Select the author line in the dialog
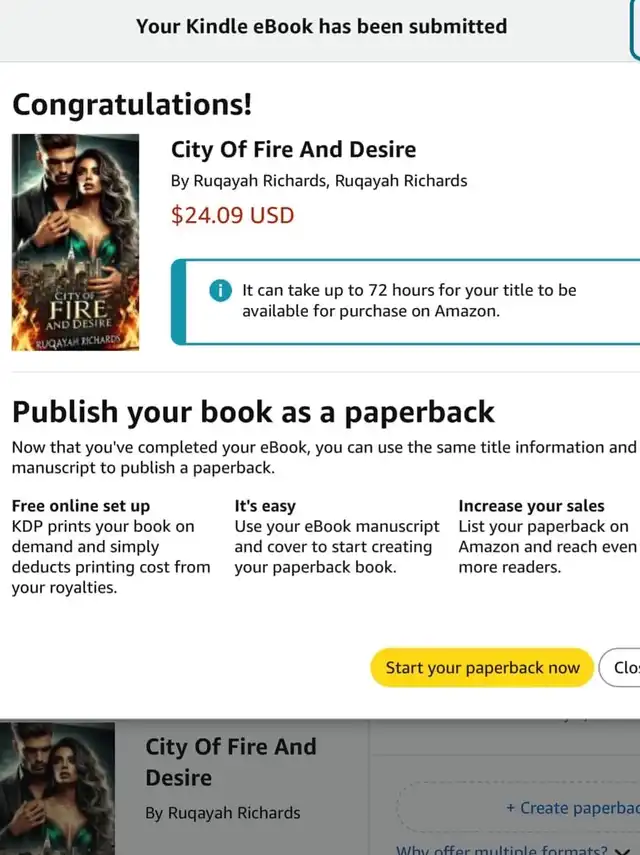This screenshot has height=855, width=640. (319, 181)
